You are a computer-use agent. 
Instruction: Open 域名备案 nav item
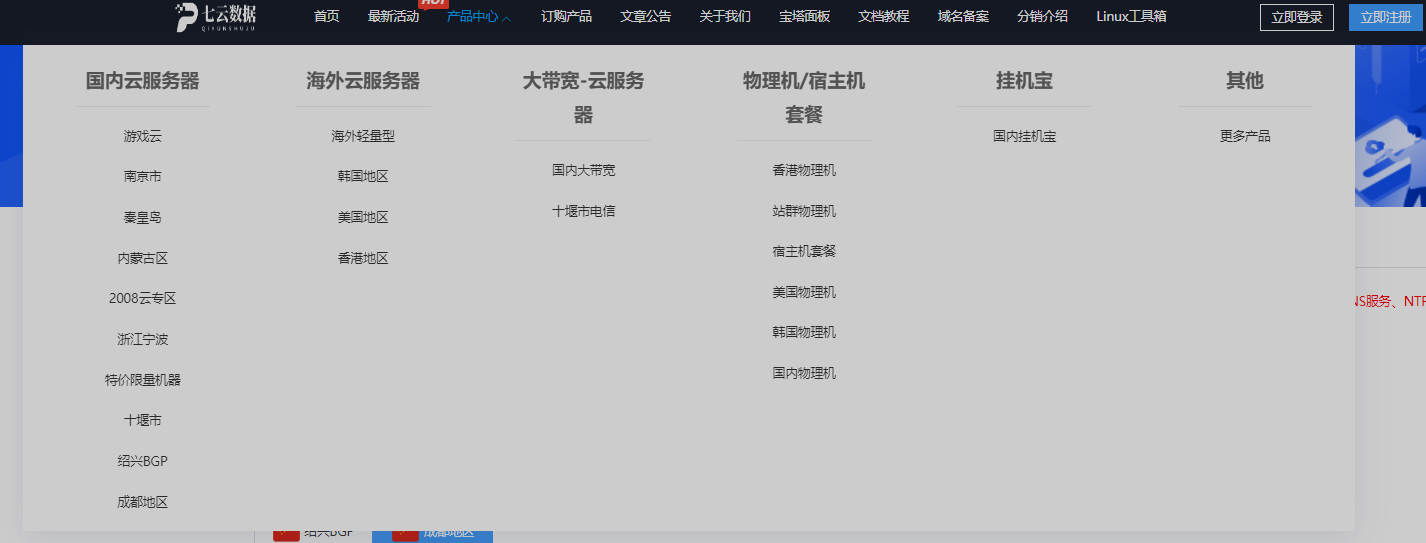tap(963, 17)
